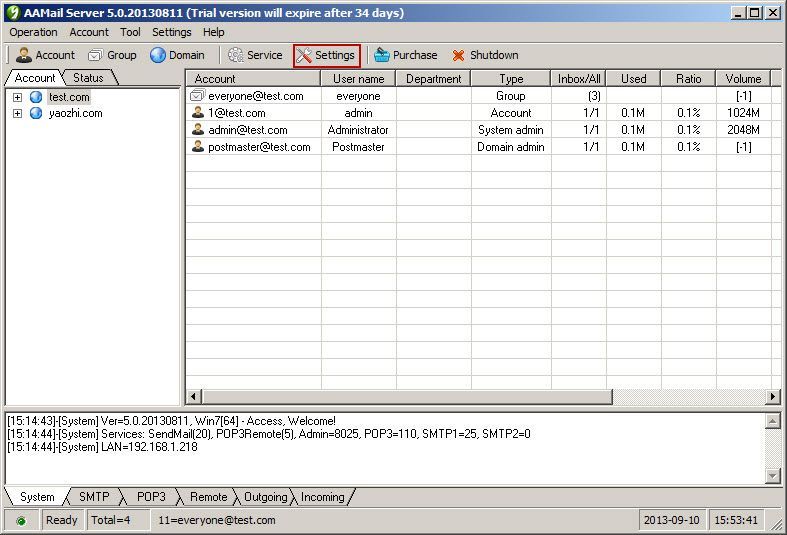Open the Help menu
The width and height of the screenshot is (787, 535).
click(x=213, y=32)
